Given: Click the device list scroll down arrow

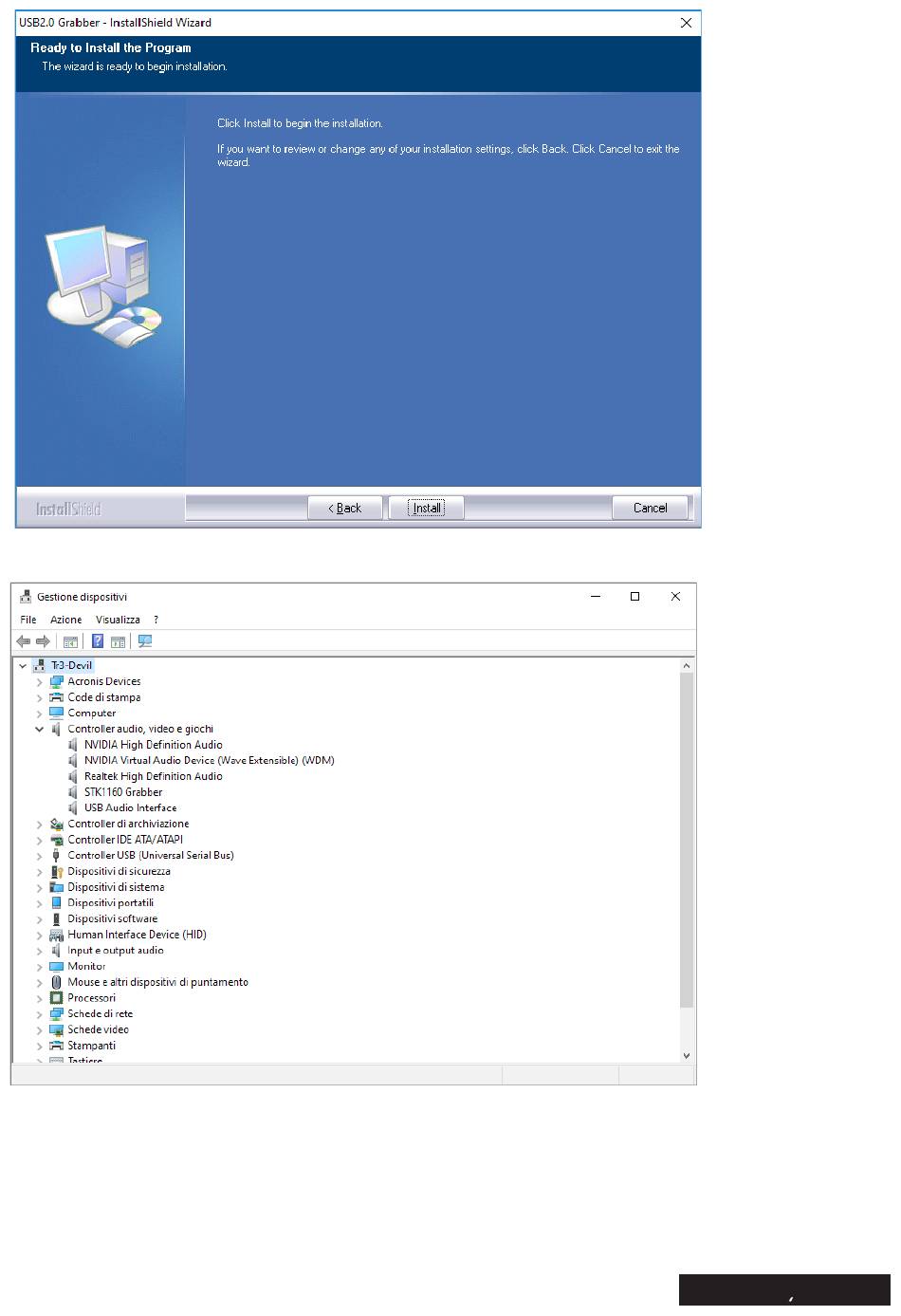Looking at the screenshot, I should pyautogui.click(x=687, y=1056).
